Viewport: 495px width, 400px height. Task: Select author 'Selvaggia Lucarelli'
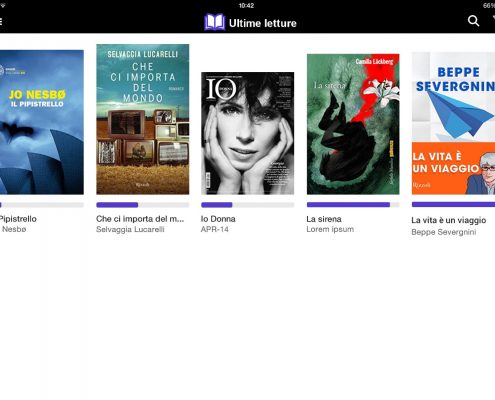pyautogui.click(x=130, y=229)
